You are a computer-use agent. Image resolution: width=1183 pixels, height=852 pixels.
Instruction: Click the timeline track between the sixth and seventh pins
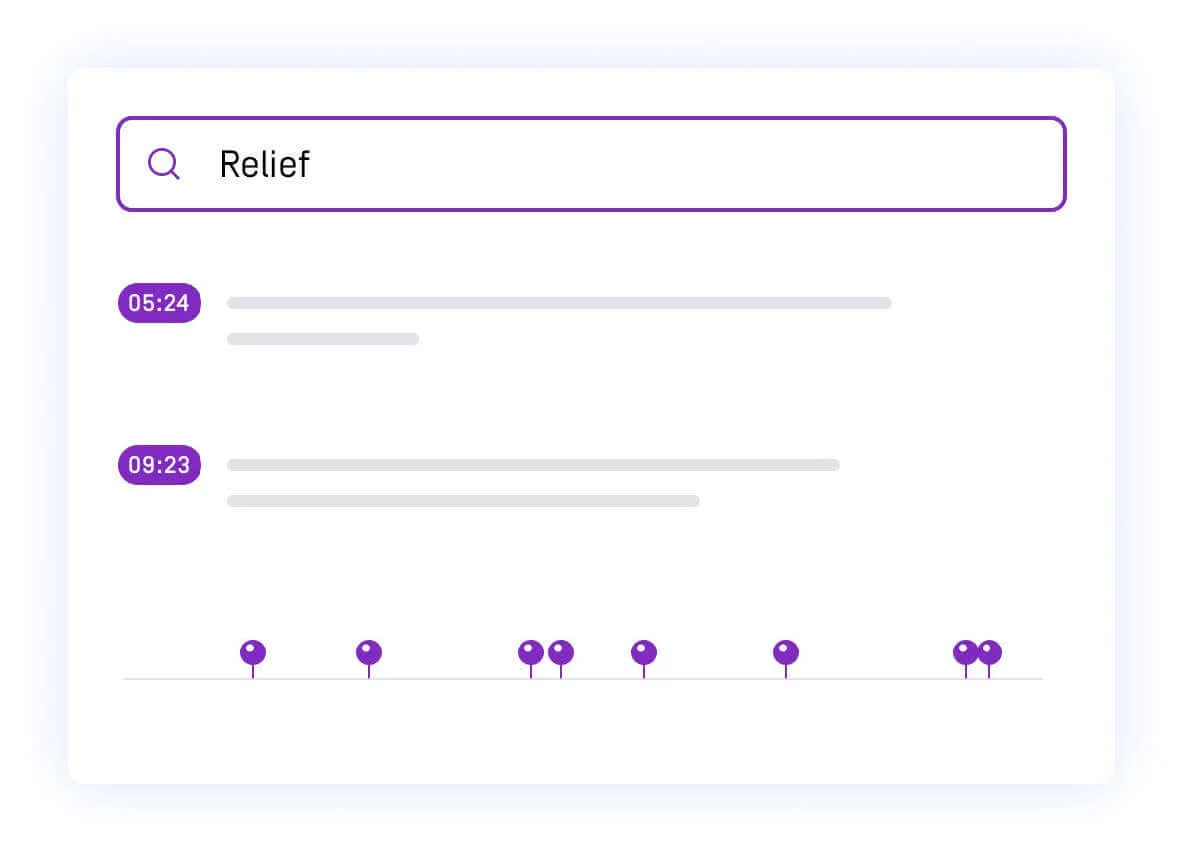875,678
